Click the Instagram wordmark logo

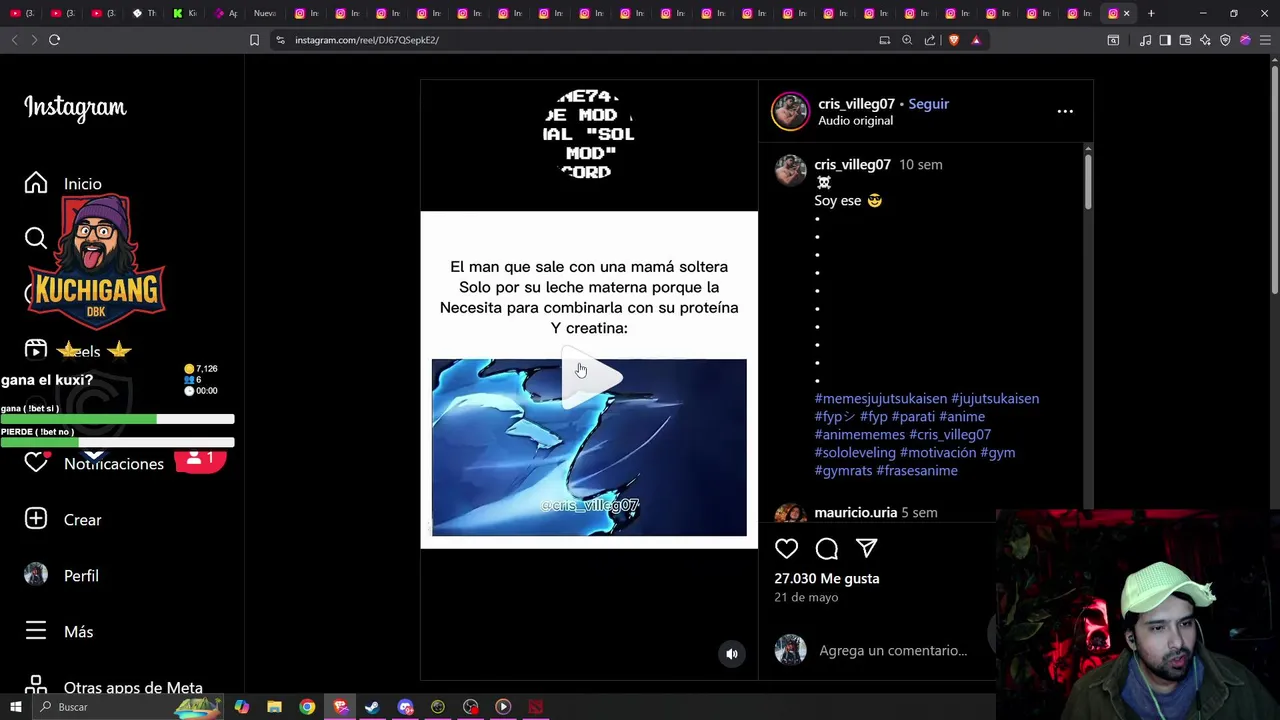[x=75, y=107]
